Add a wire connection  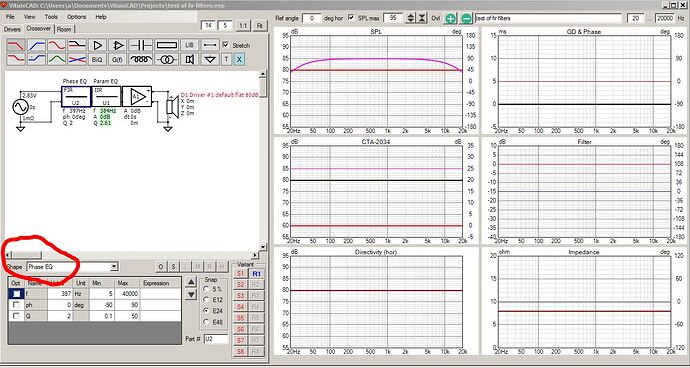(210, 45)
